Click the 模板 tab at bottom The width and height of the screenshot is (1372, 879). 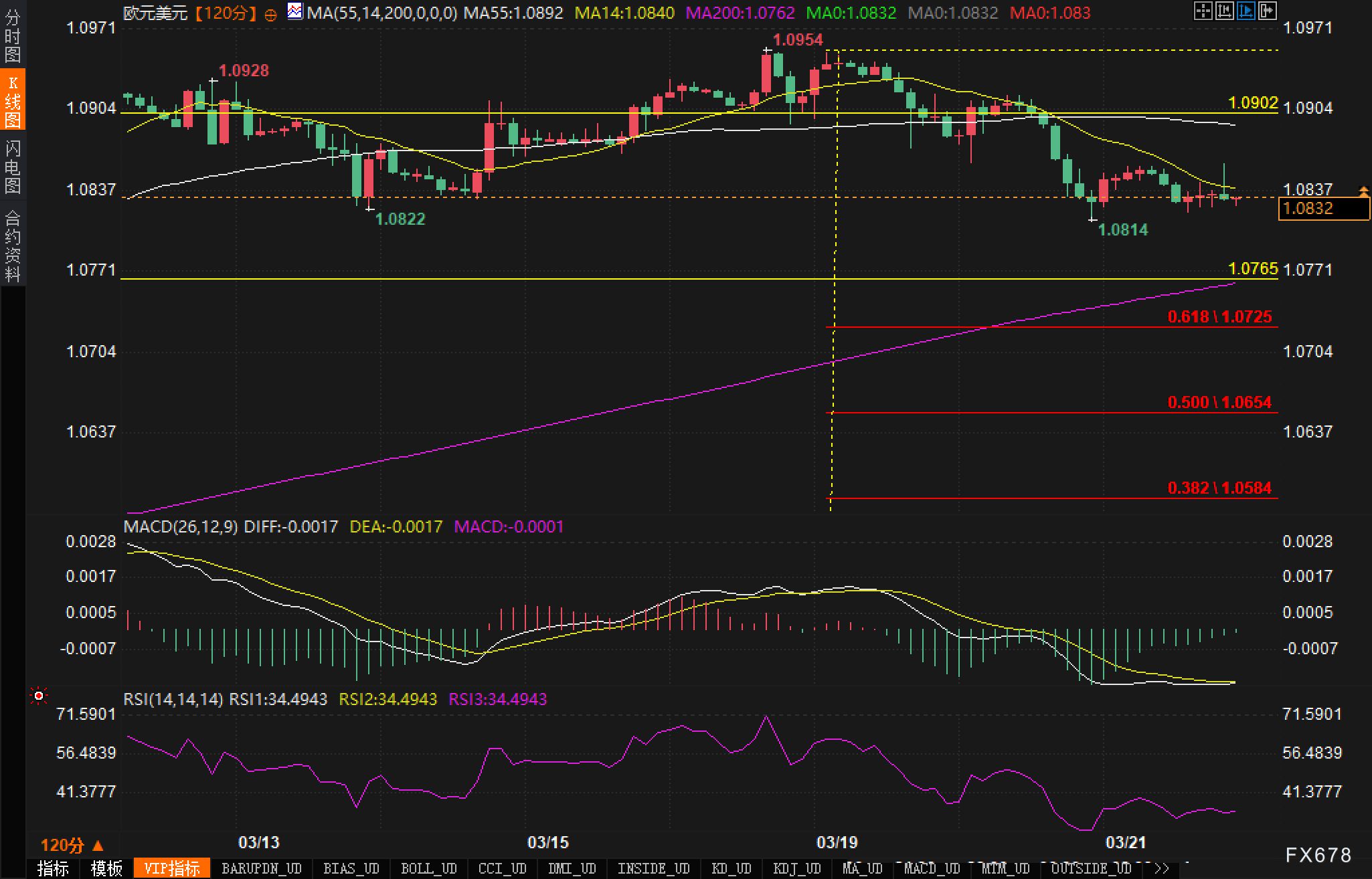coord(106,868)
